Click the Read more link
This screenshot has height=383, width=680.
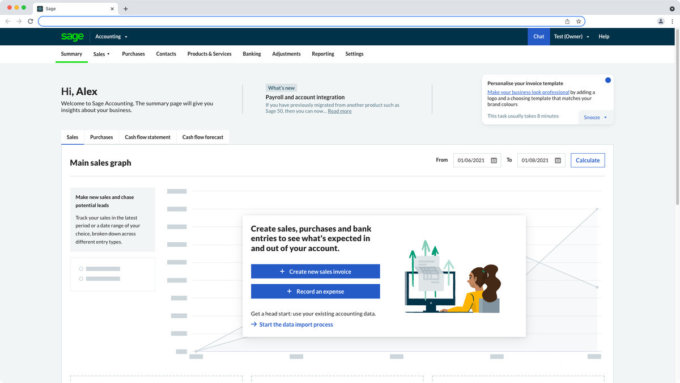(340, 111)
